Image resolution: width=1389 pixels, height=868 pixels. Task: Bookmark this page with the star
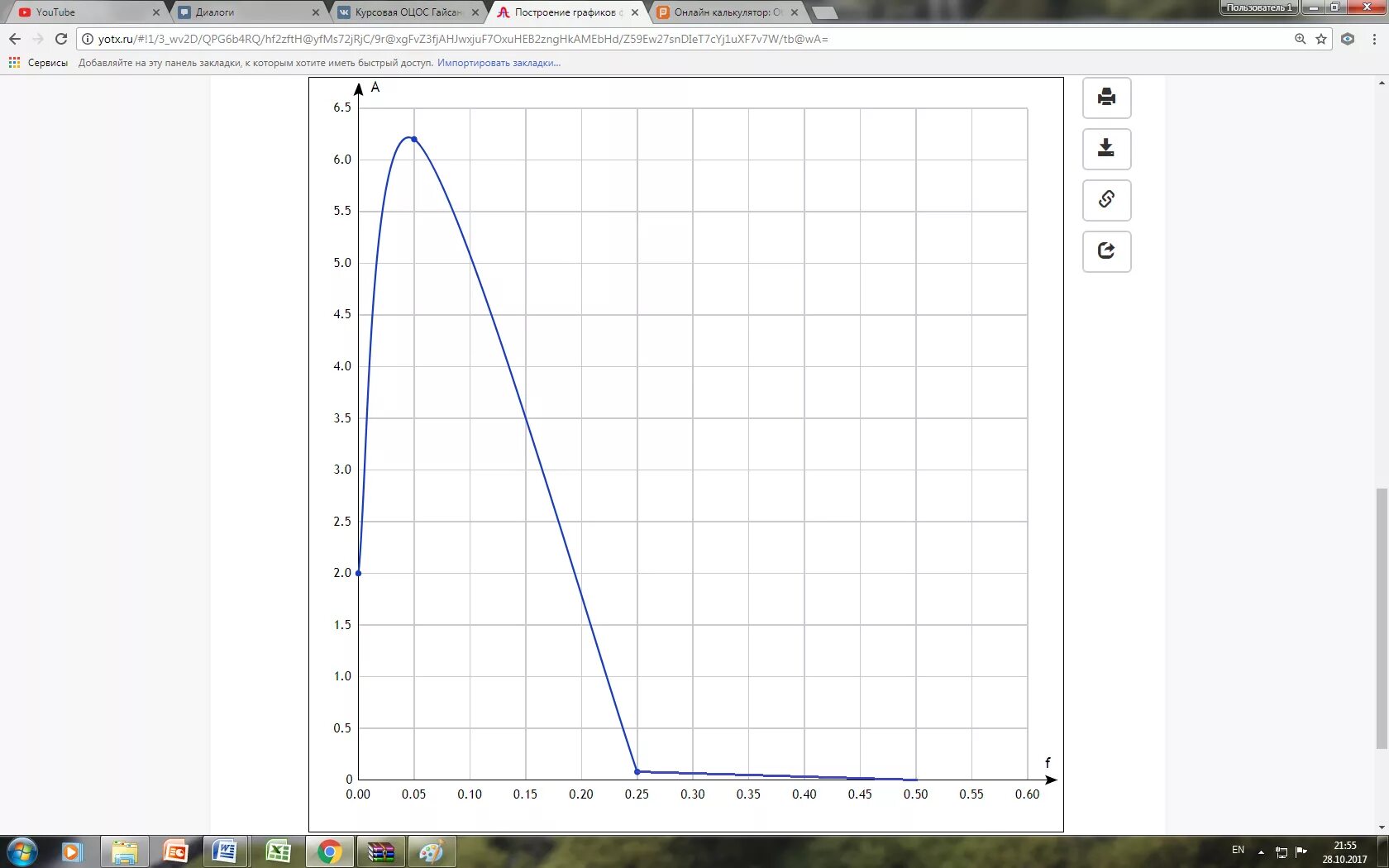(1321, 39)
